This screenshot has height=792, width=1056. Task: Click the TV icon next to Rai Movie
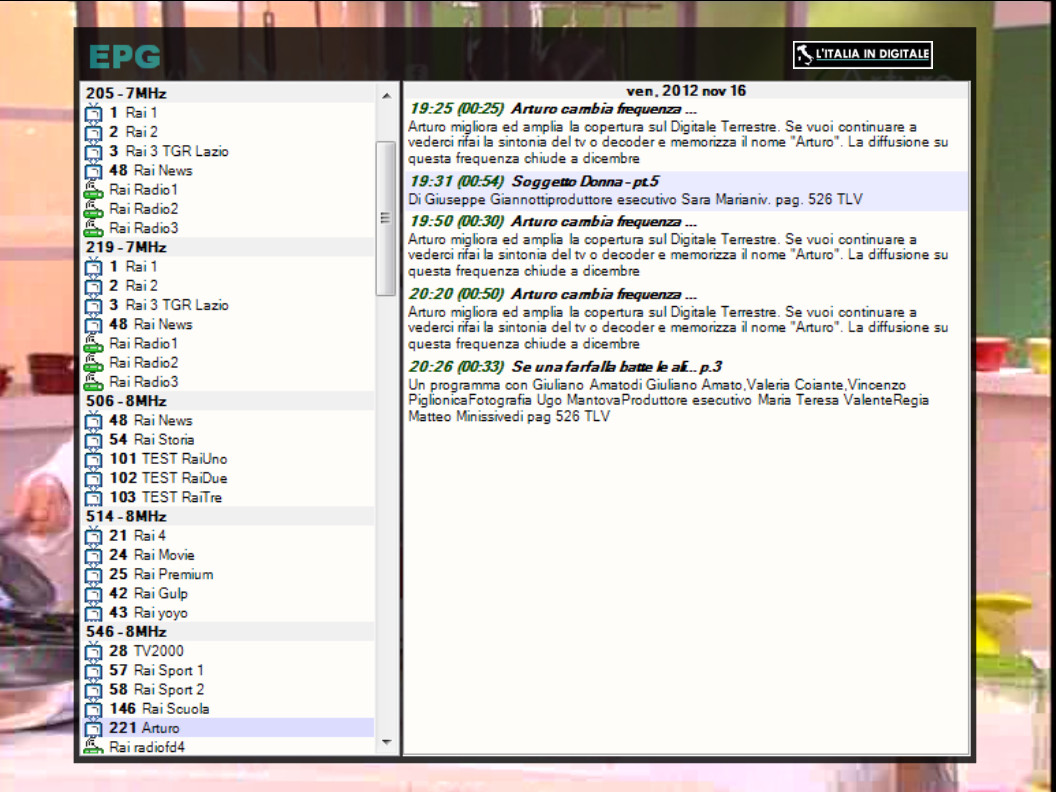[x=93, y=555]
